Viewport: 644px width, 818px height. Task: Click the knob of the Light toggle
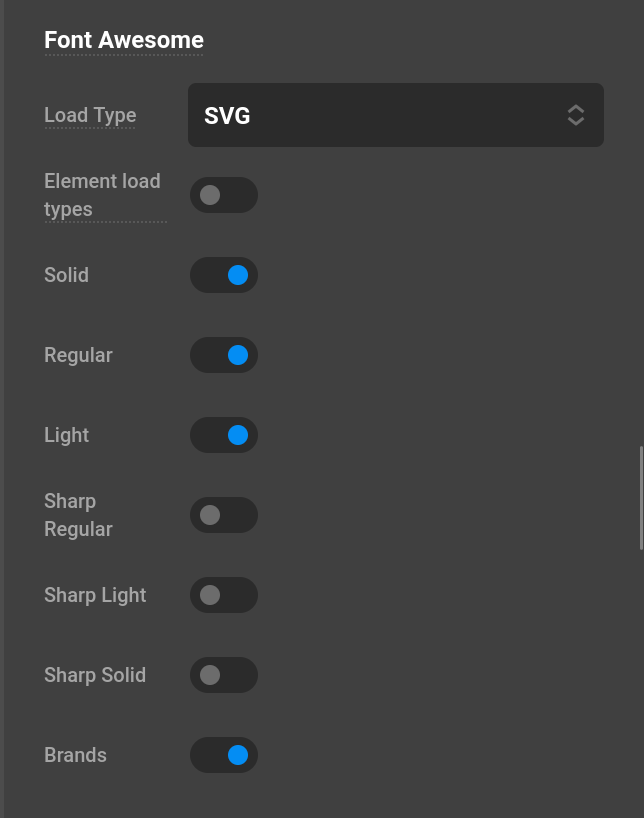click(x=237, y=435)
